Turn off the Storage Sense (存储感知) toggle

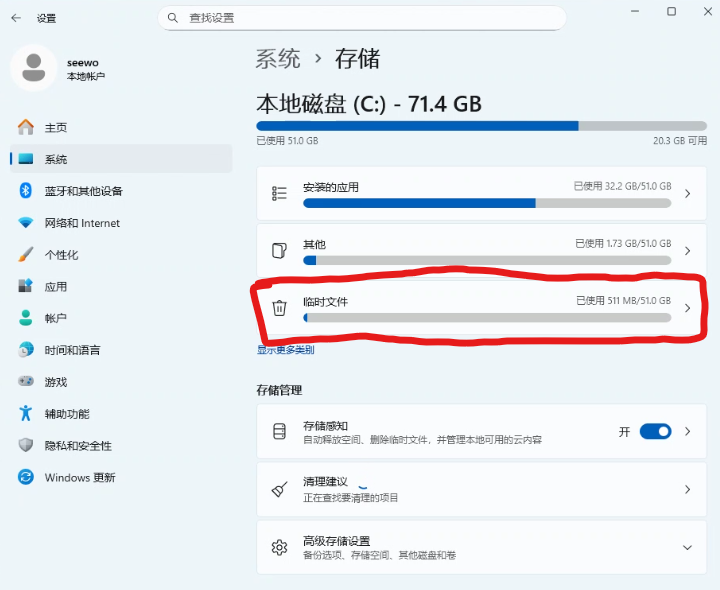tap(655, 432)
